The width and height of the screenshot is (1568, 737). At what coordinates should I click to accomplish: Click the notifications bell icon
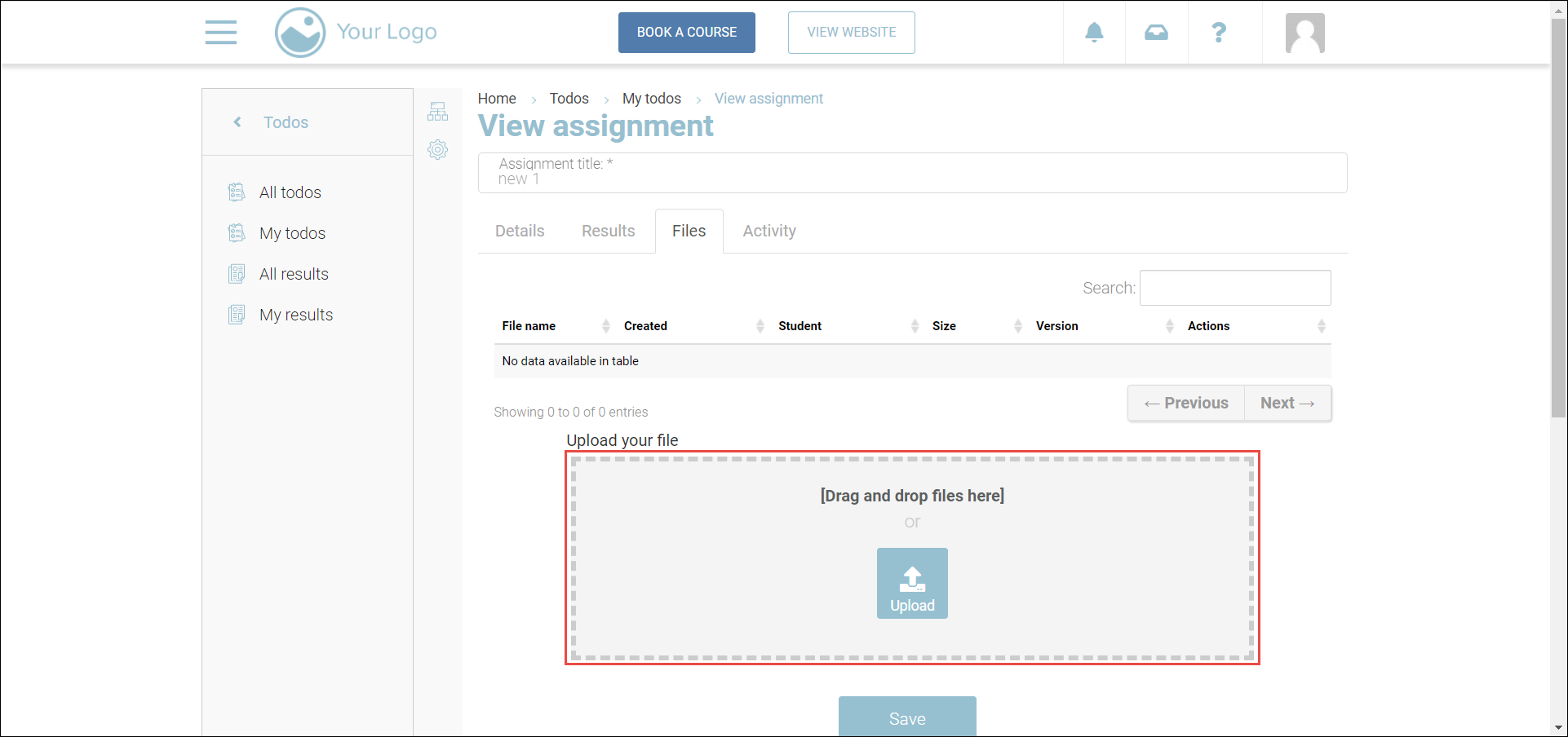click(x=1094, y=33)
